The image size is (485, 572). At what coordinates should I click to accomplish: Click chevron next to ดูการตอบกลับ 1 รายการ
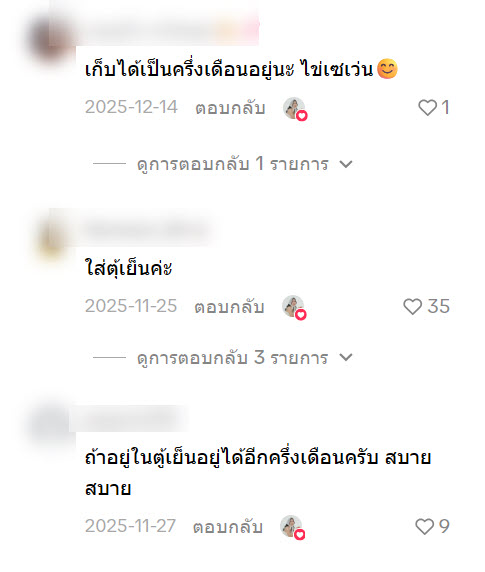pyautogui.click(x=346, y=165)
